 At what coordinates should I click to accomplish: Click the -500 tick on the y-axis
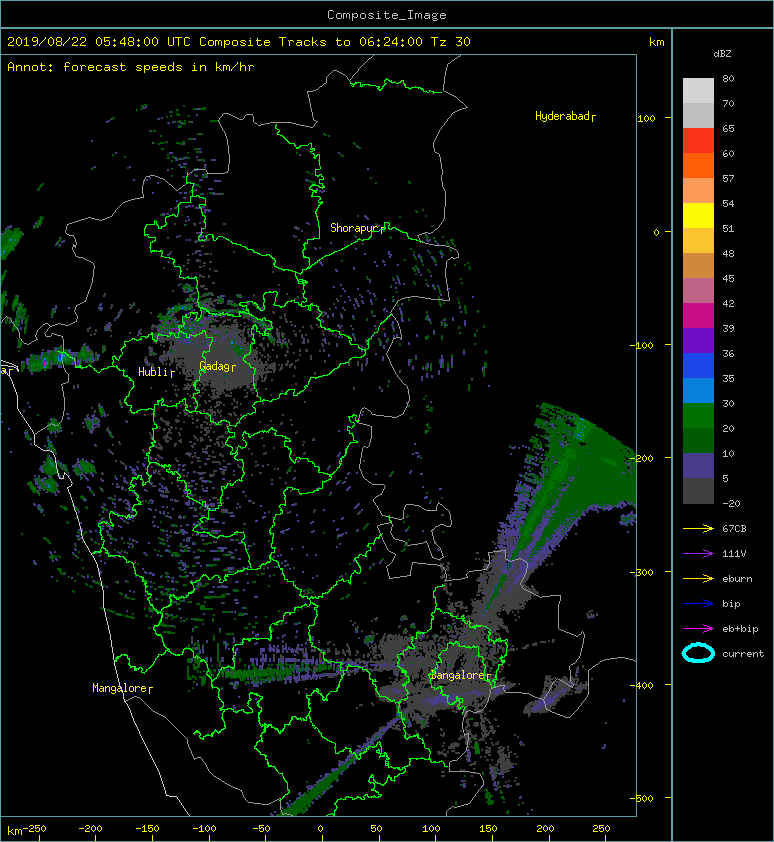[642, 799]
